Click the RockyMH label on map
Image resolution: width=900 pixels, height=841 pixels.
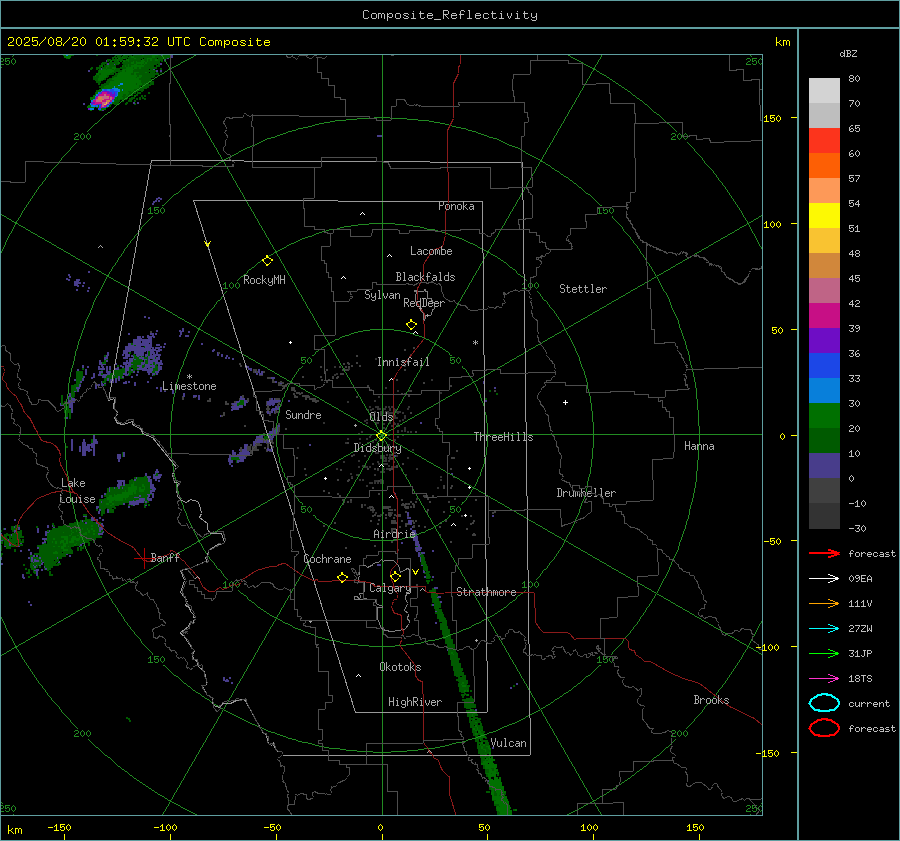tap(264, 280)
